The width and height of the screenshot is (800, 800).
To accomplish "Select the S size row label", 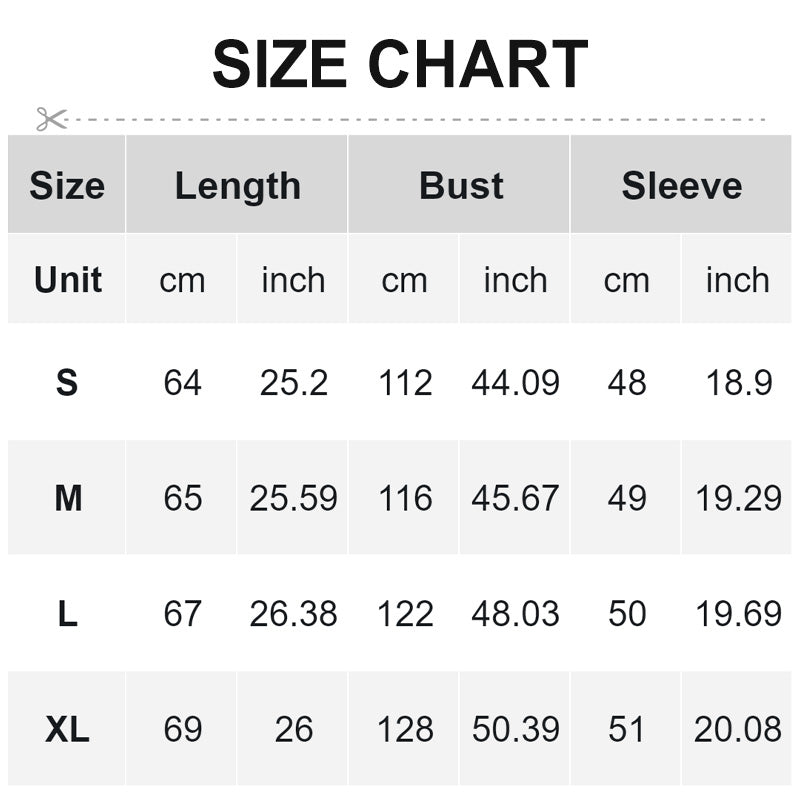I will click(x=67, y=383).
